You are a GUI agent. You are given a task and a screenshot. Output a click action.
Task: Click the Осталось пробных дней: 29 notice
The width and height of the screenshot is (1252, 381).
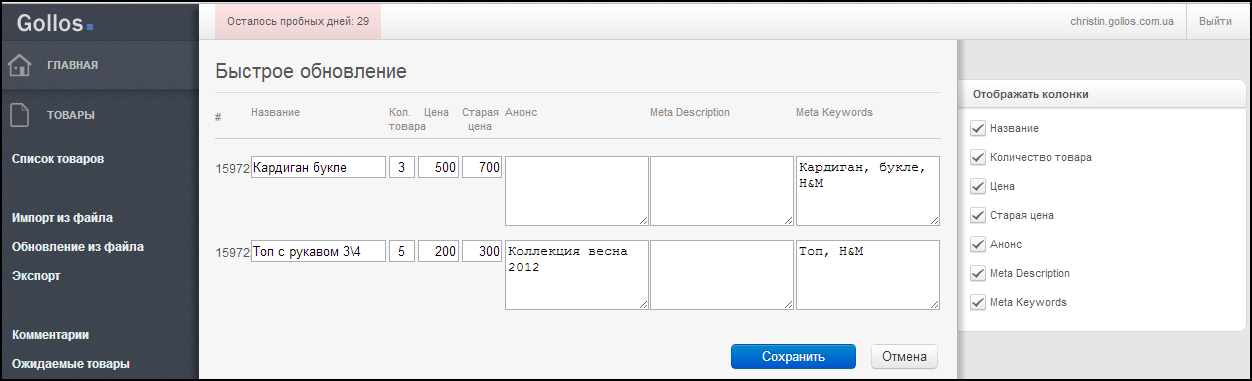point(298,21)
